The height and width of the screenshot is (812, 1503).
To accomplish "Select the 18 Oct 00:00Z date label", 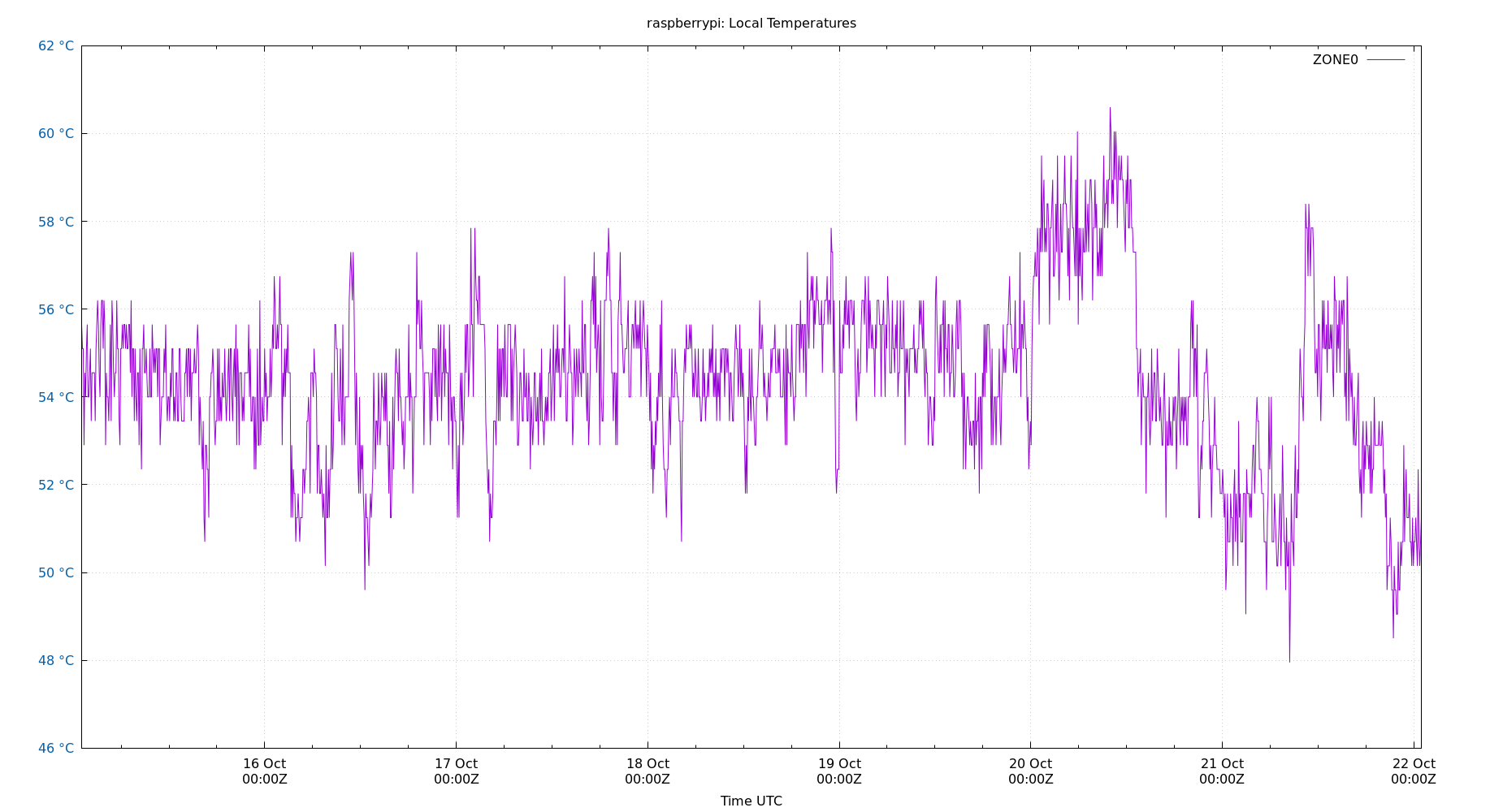I will click(648, 771).
